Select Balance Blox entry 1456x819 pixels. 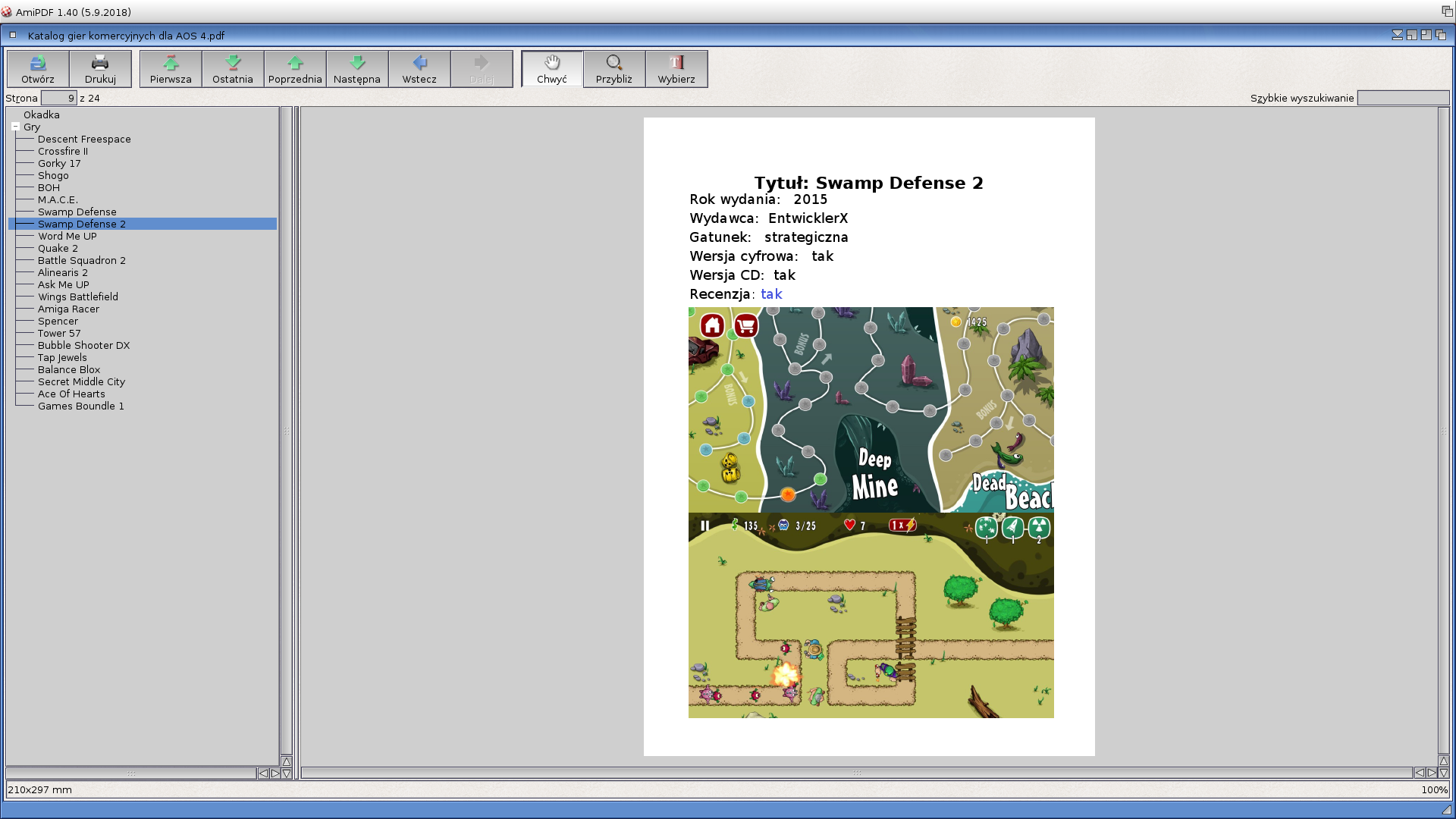click(x=69, y=369)
